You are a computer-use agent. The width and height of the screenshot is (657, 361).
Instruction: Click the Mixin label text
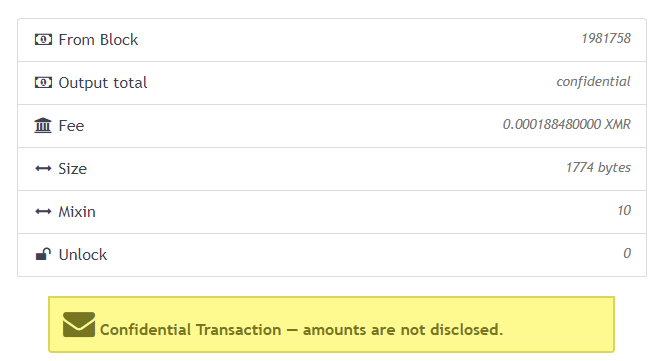pyautogui.click(x=77, y=212)
